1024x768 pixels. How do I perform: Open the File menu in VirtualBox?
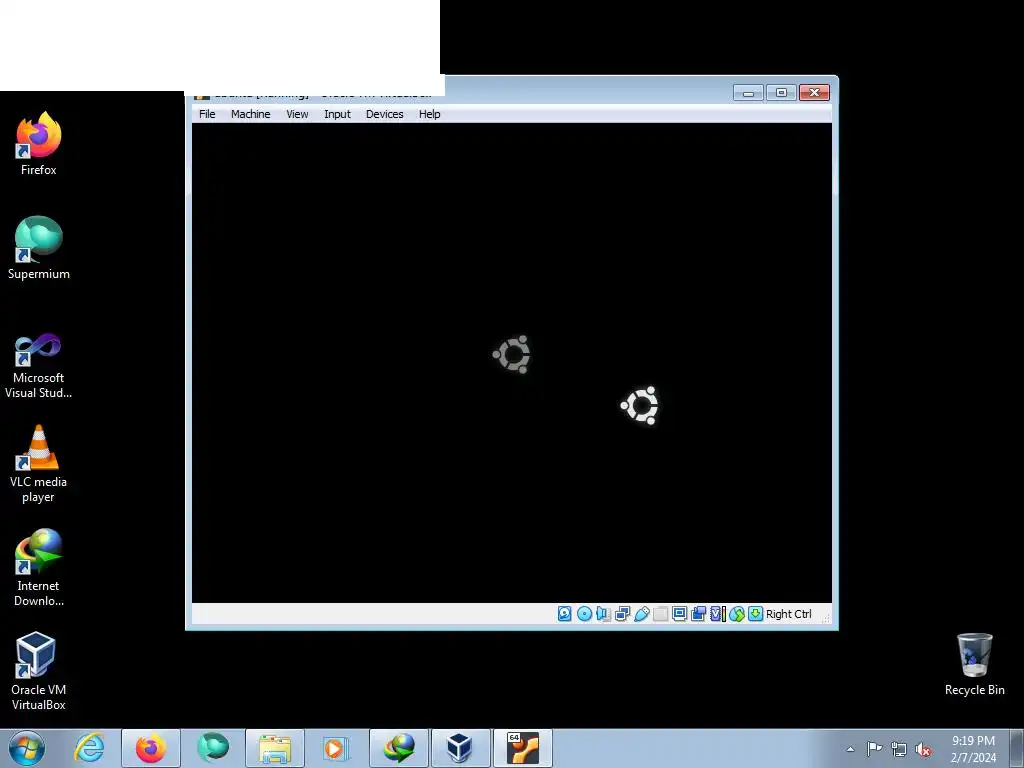pyautogui.click(x=207, y=114)
